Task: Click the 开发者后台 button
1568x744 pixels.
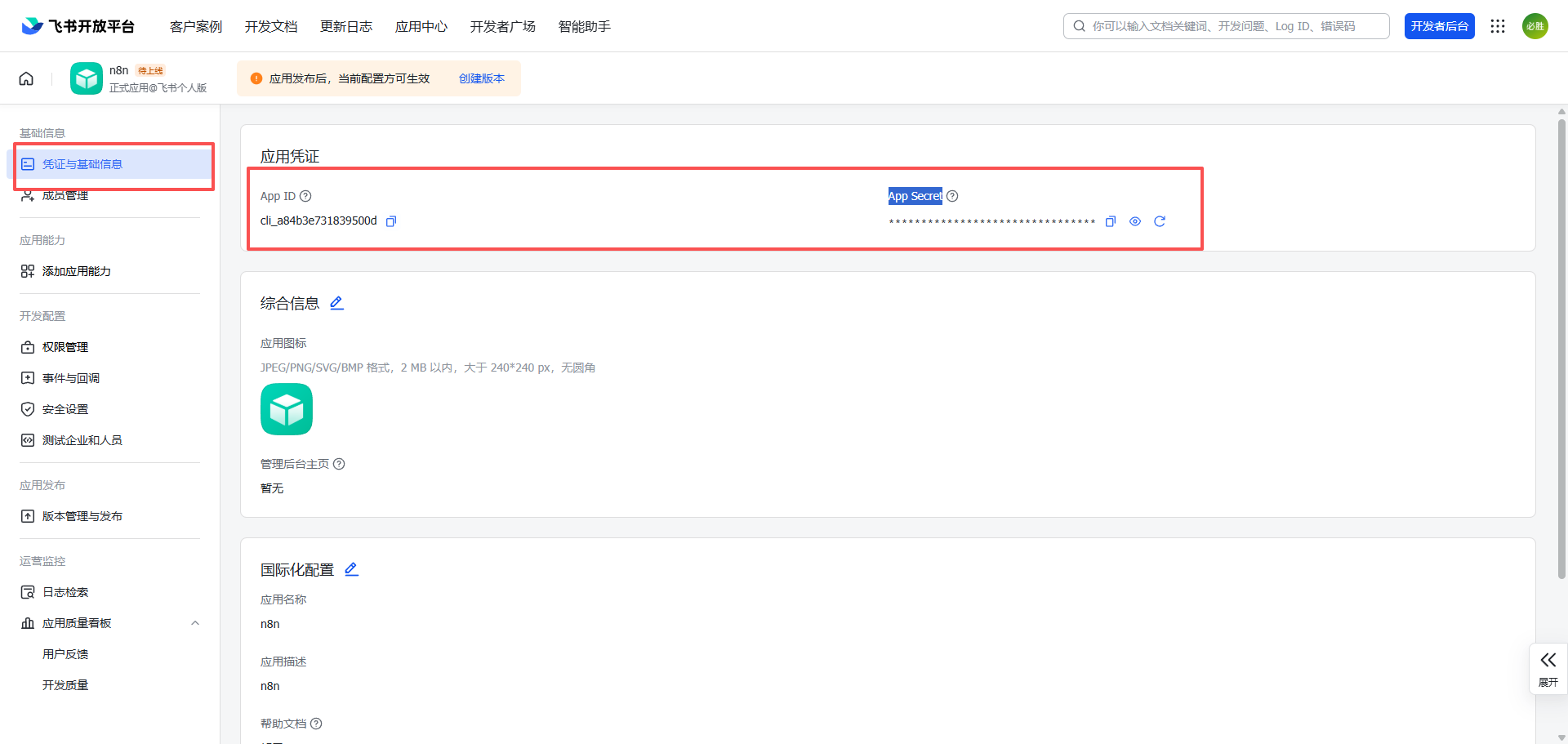Action: [x=1440, y=25]
